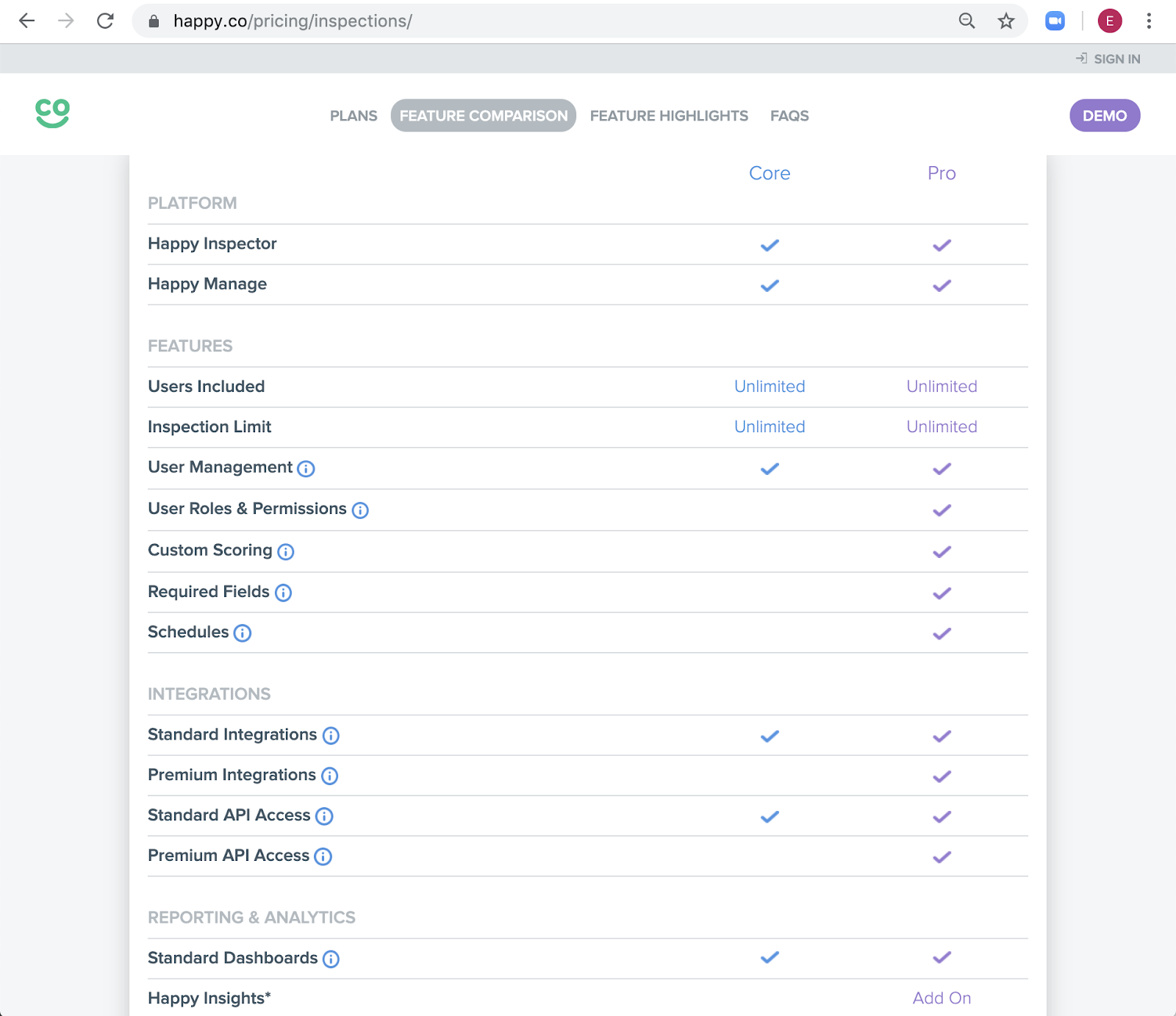
Task: Focus the browser address bar
Action: [x=514, y=21]
